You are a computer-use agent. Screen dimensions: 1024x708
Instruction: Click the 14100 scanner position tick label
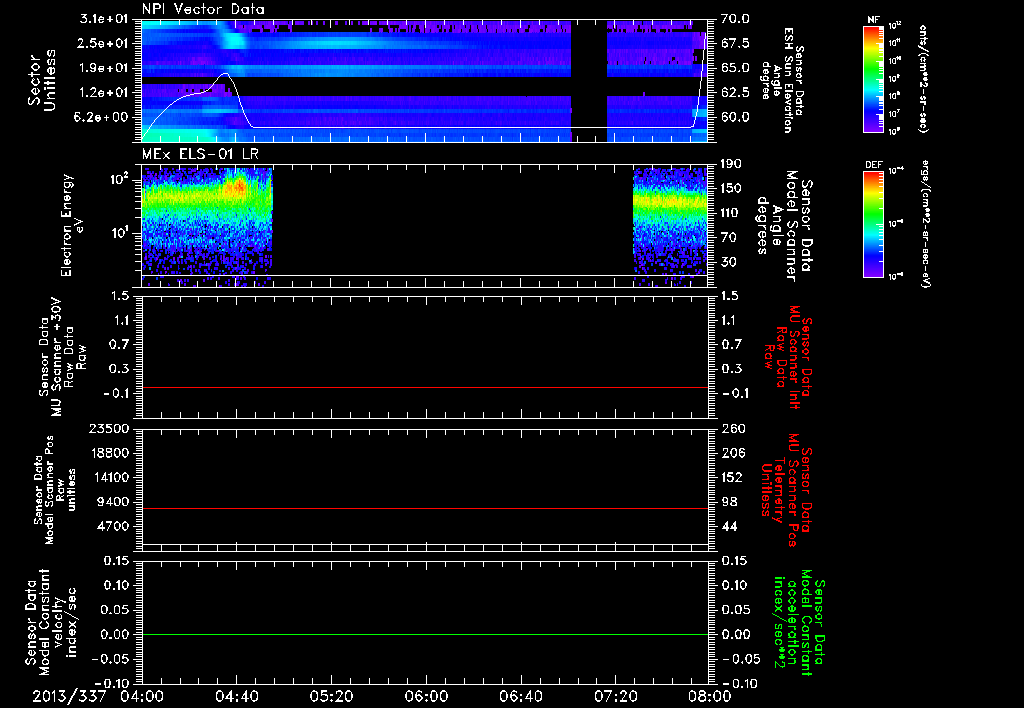(x=108, y=477)
